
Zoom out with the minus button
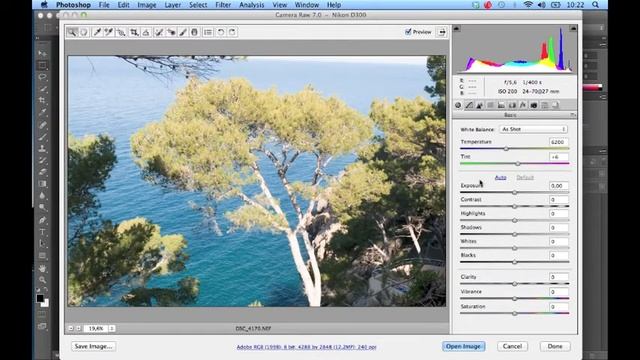coord(71,328)
